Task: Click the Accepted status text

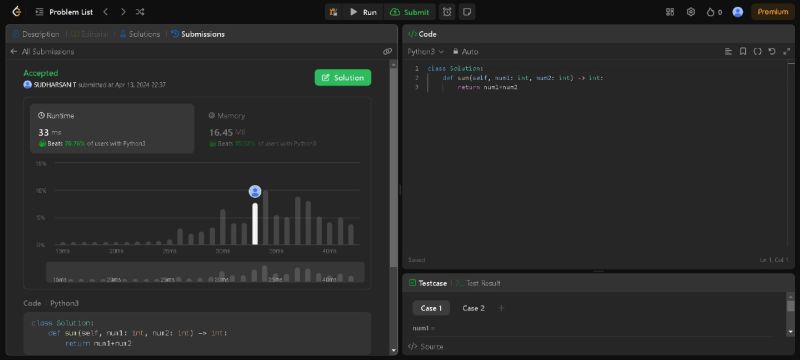Action: click(x=41, y=73)
